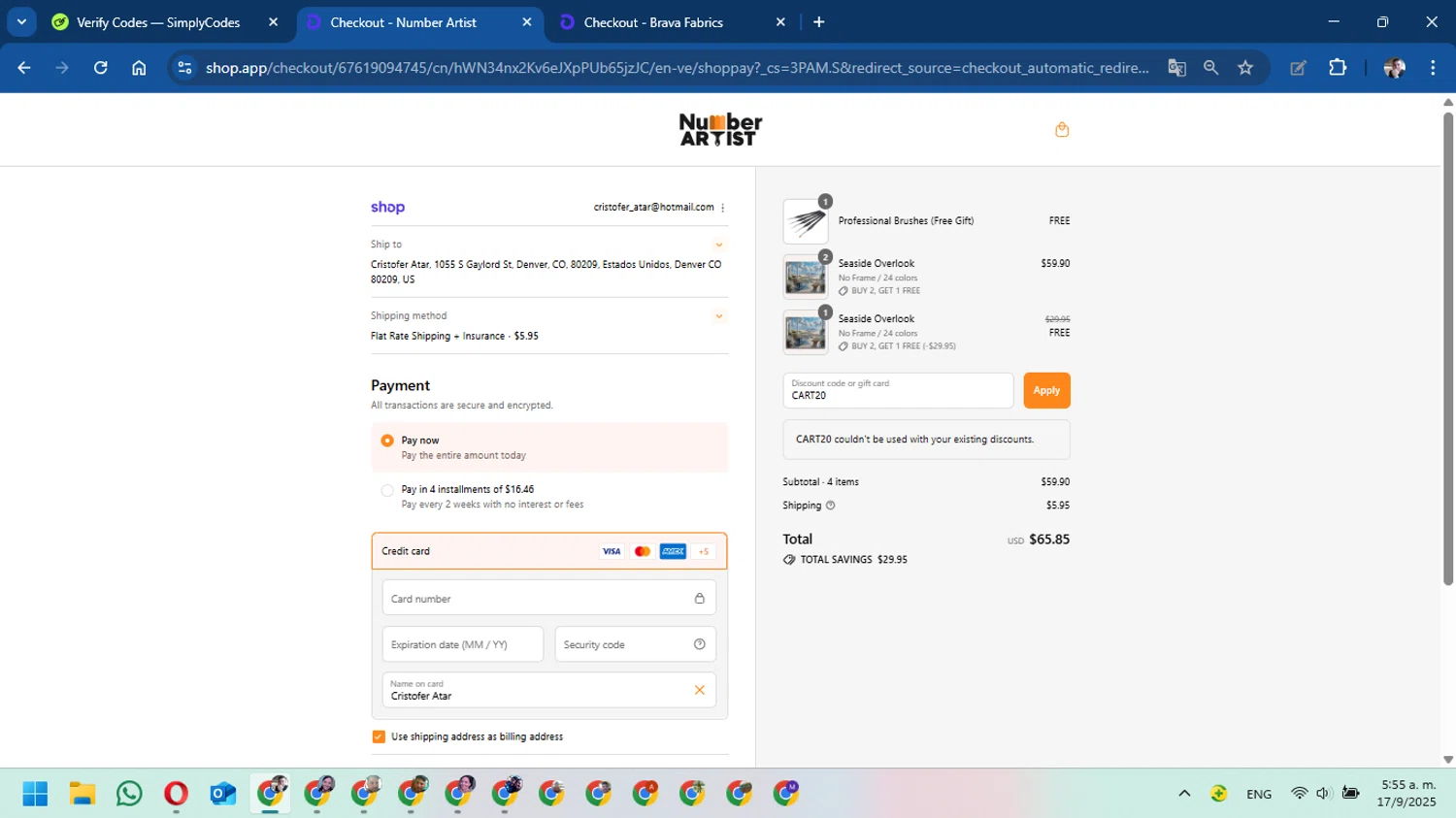
Task: Click the Mastercard icon
Action: [x=642, y=551]
